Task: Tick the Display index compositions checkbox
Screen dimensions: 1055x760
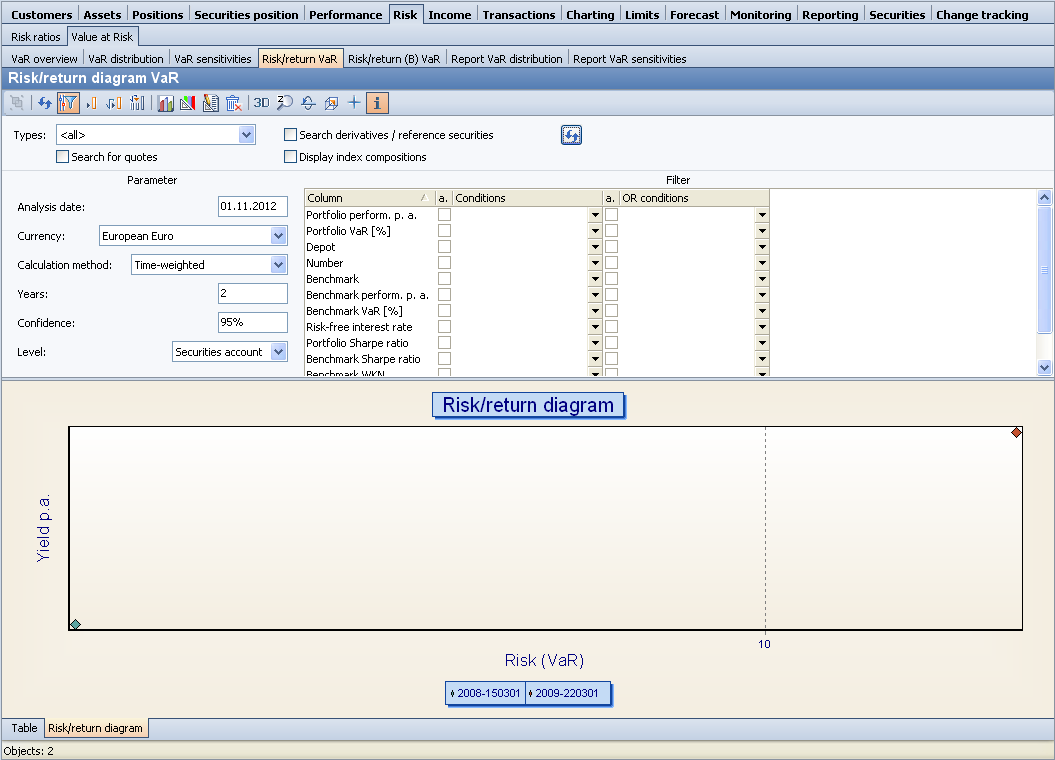Action: (291, 157)
